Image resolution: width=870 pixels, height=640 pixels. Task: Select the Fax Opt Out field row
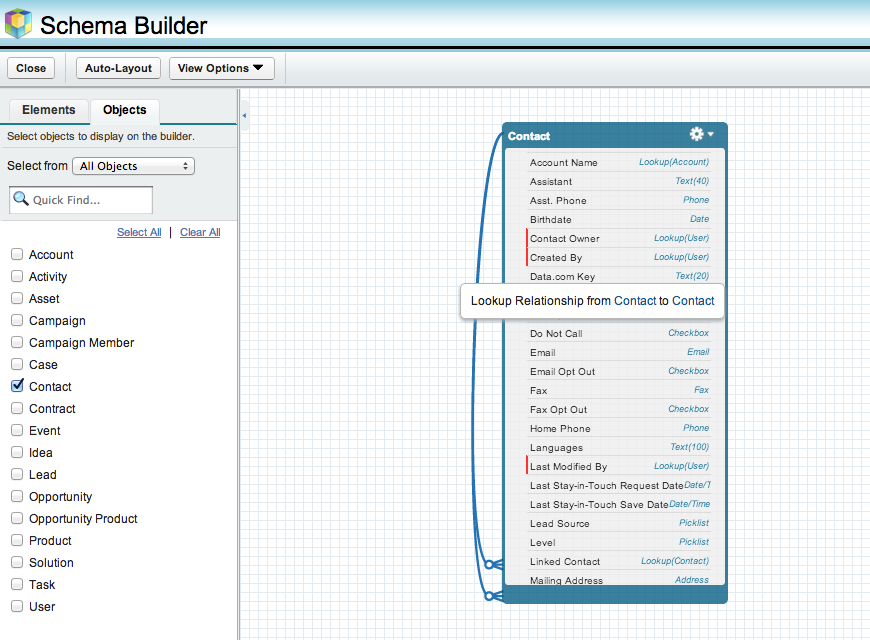point(618,409)
